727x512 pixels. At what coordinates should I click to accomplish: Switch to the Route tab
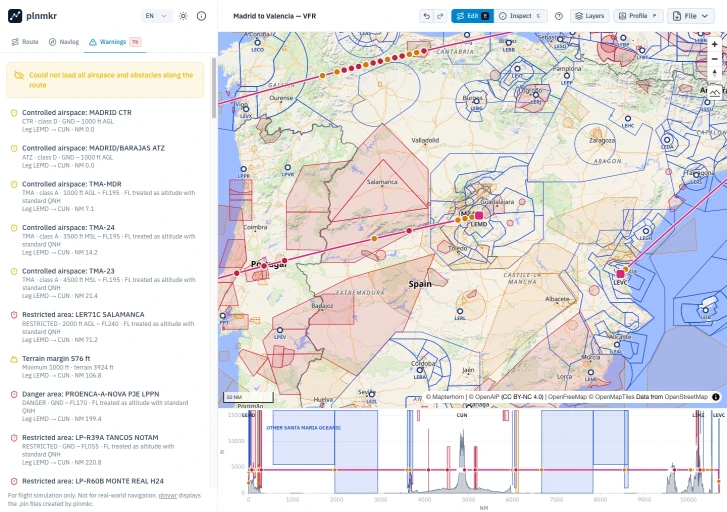click(25, 42)
